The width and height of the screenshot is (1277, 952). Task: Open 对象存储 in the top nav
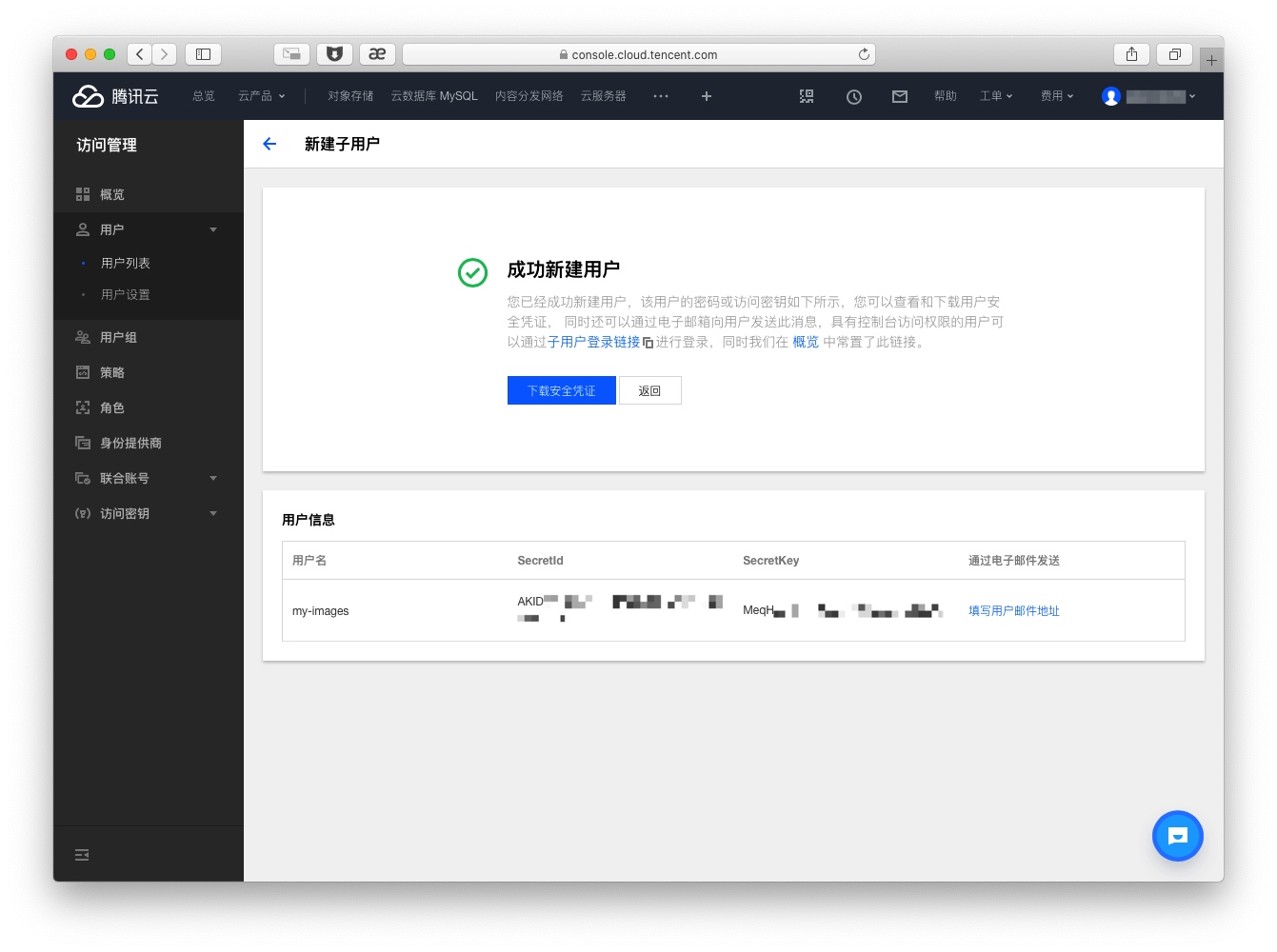(x=350, y=96)
